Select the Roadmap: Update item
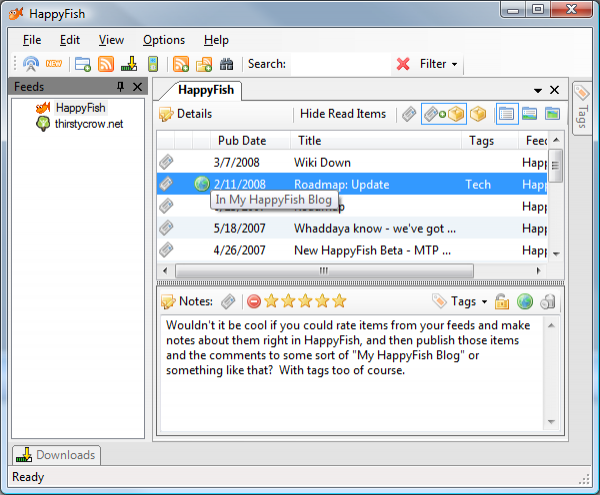 352,184
